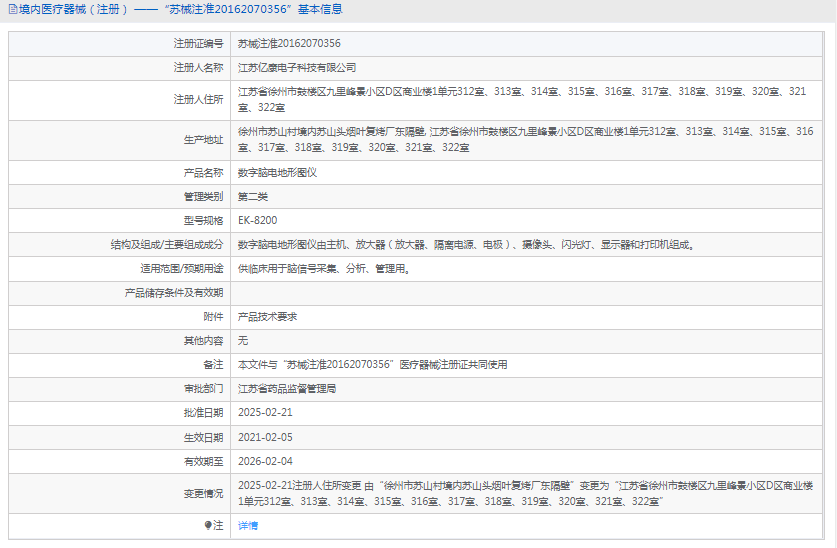Image resolution: width=837 pixels, height=548 pixels.
Task: Click the registrant address text 江苏省徐州市鼓楼区九里峰景小区D区商业楼1单元312室
Action: point(522,99)
